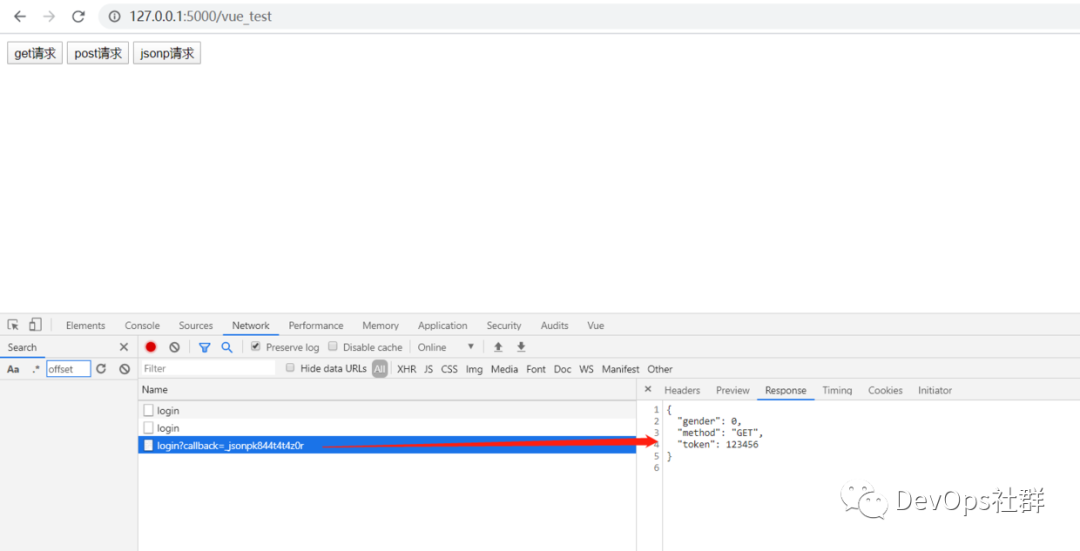Refresh search results icon
Image resolution: width=1080 pixels, height=551 pixels.
tap(101, 368)
